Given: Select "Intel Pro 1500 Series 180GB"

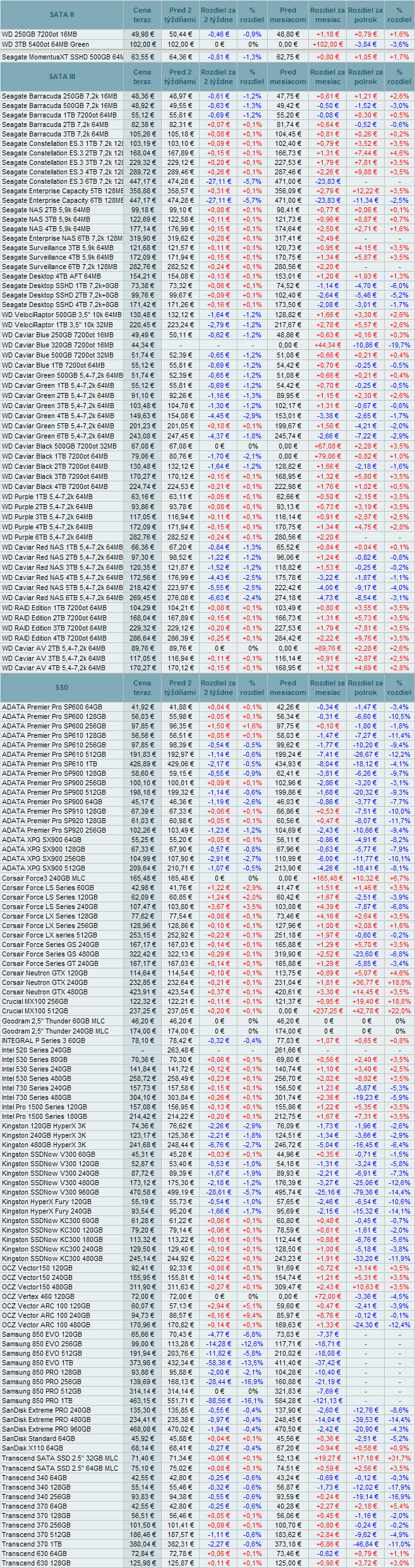Looking at the screenshot, I should pyautogui.click(x=45, y=1116).
